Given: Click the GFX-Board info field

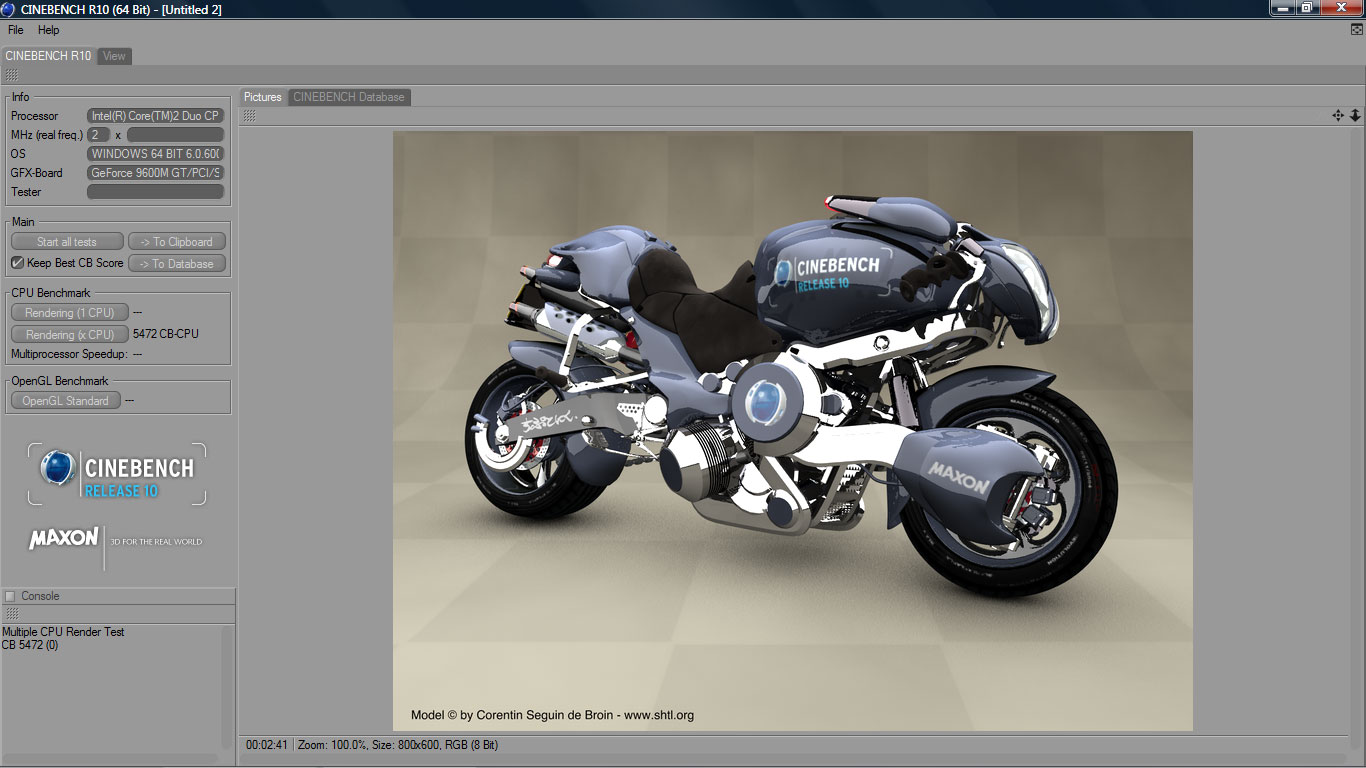Looking at the screenshot, I should tap(155, 173).
